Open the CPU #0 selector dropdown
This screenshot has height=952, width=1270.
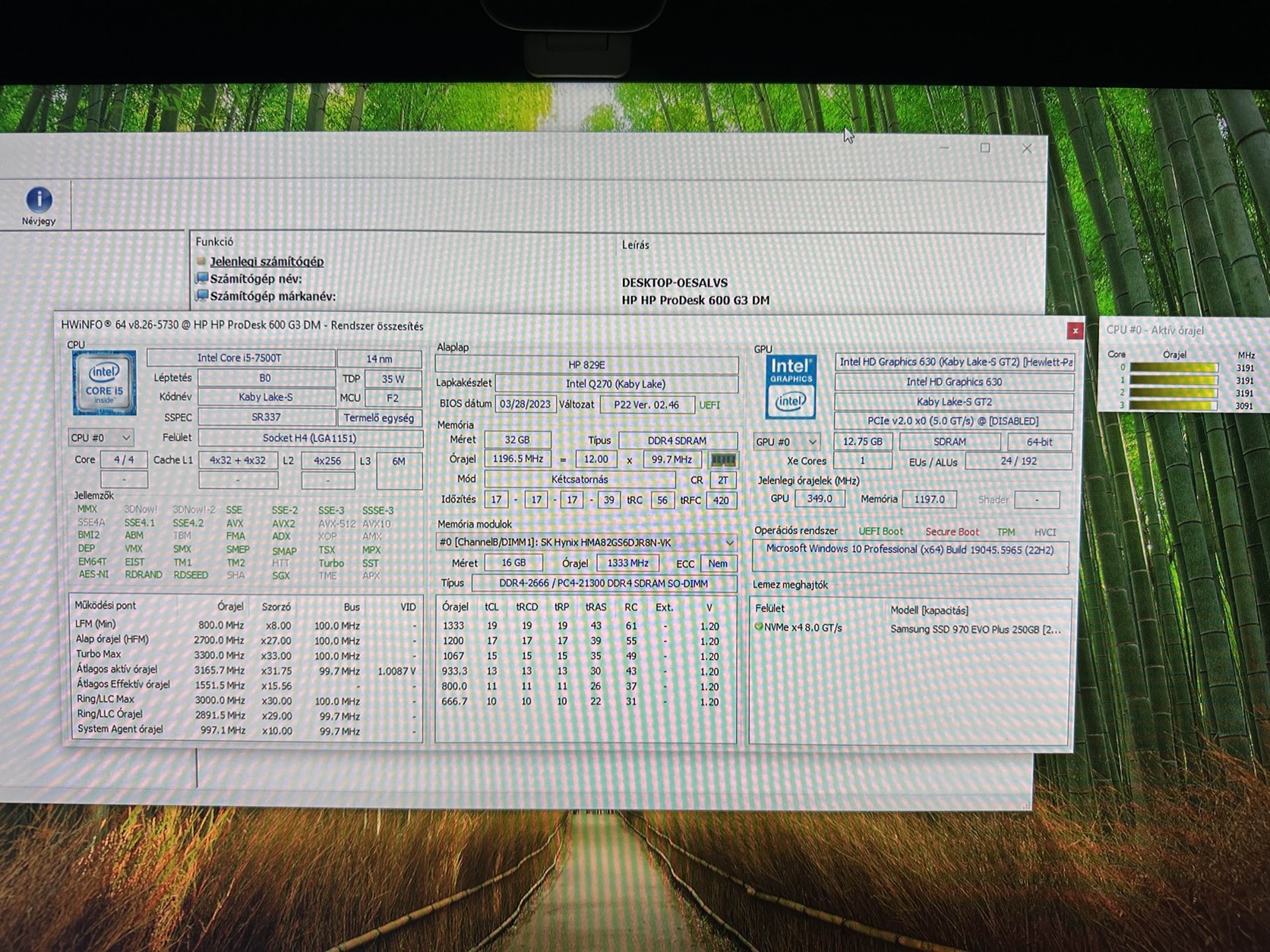(101, 438)
